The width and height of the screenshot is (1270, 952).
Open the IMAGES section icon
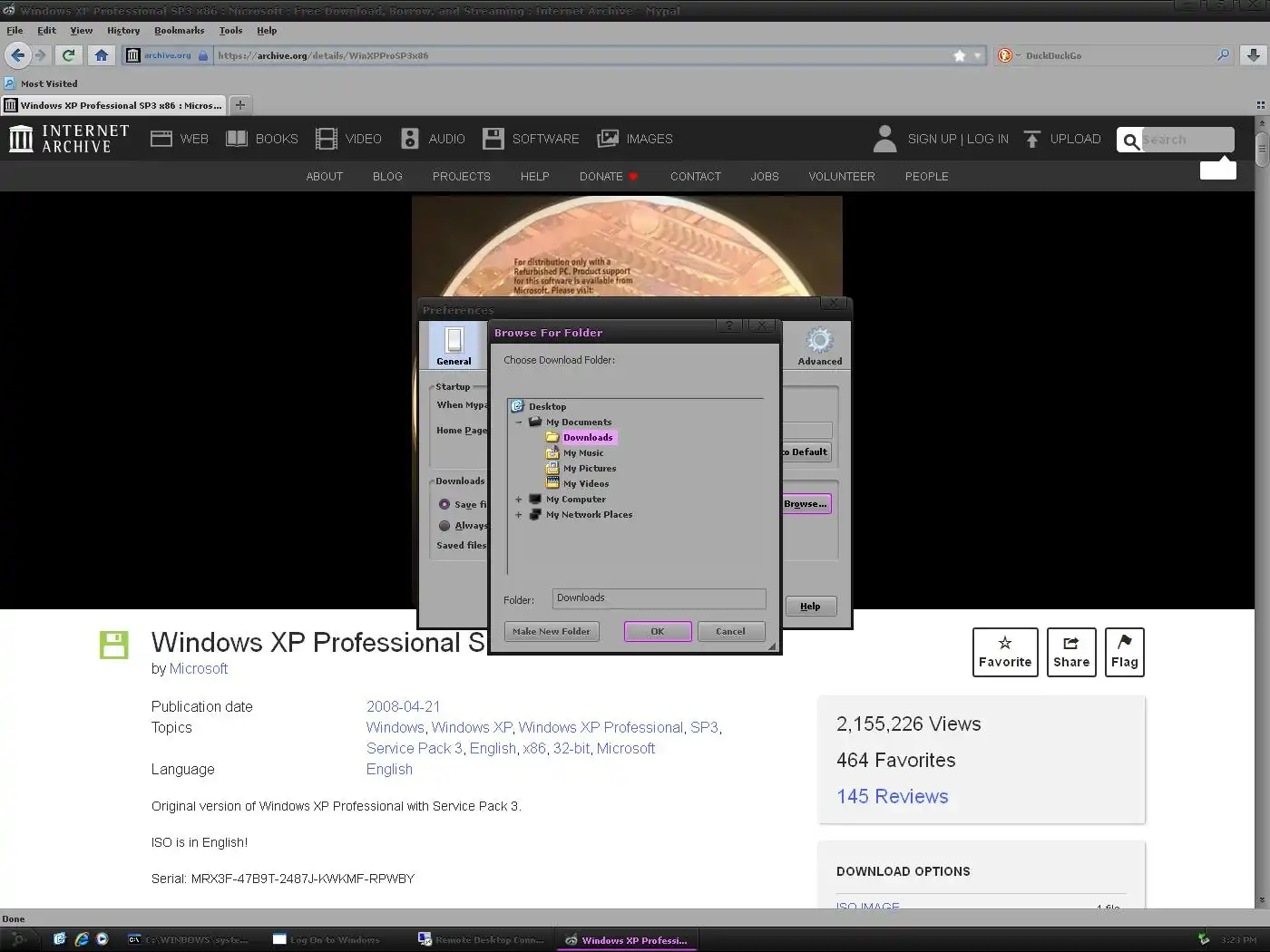608,139
